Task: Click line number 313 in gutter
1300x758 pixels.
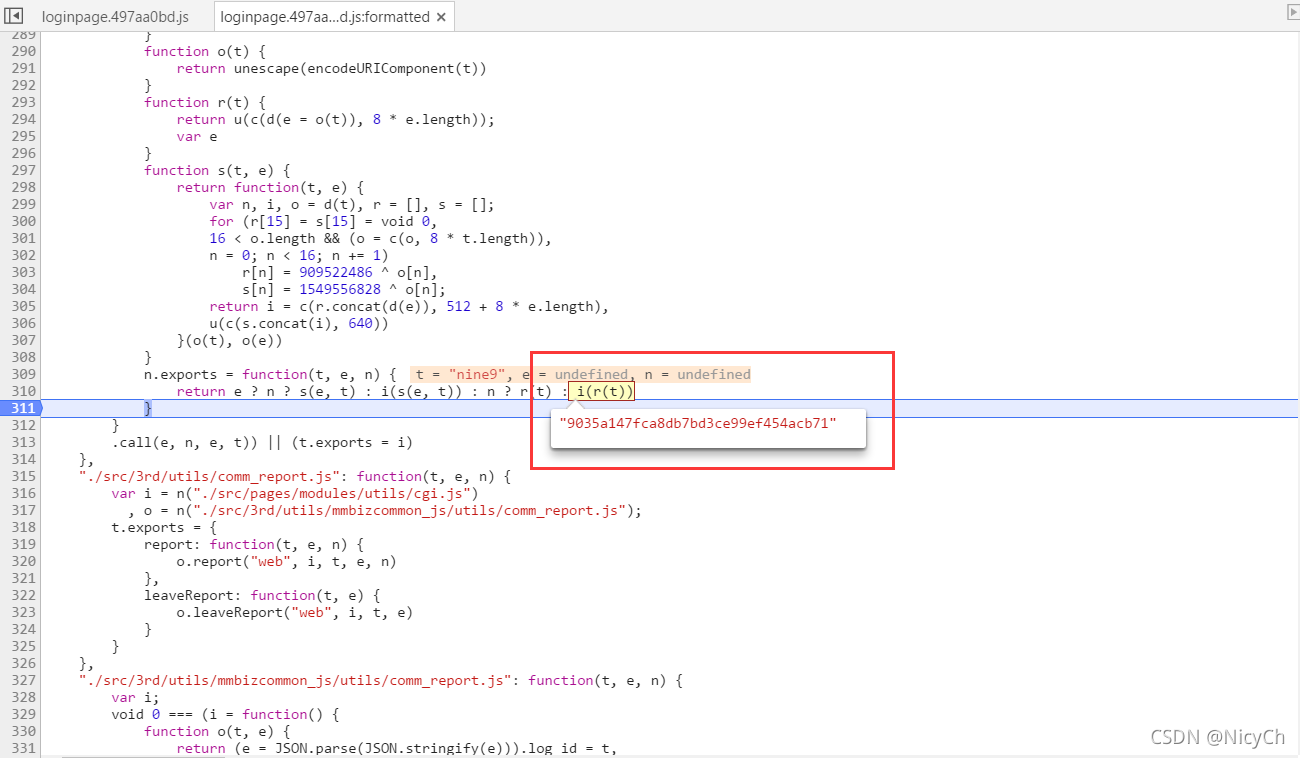Action: (23, 442)
